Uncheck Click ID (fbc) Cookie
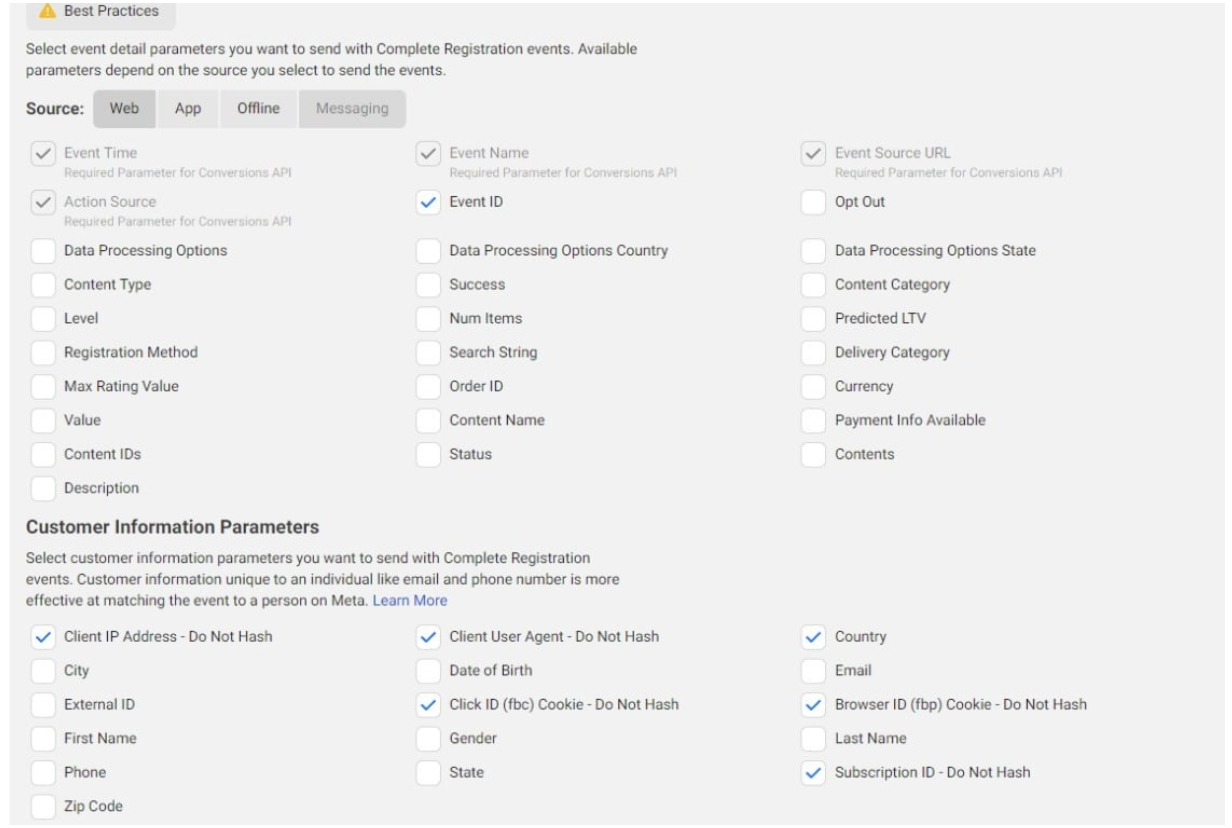 [428, 705]
